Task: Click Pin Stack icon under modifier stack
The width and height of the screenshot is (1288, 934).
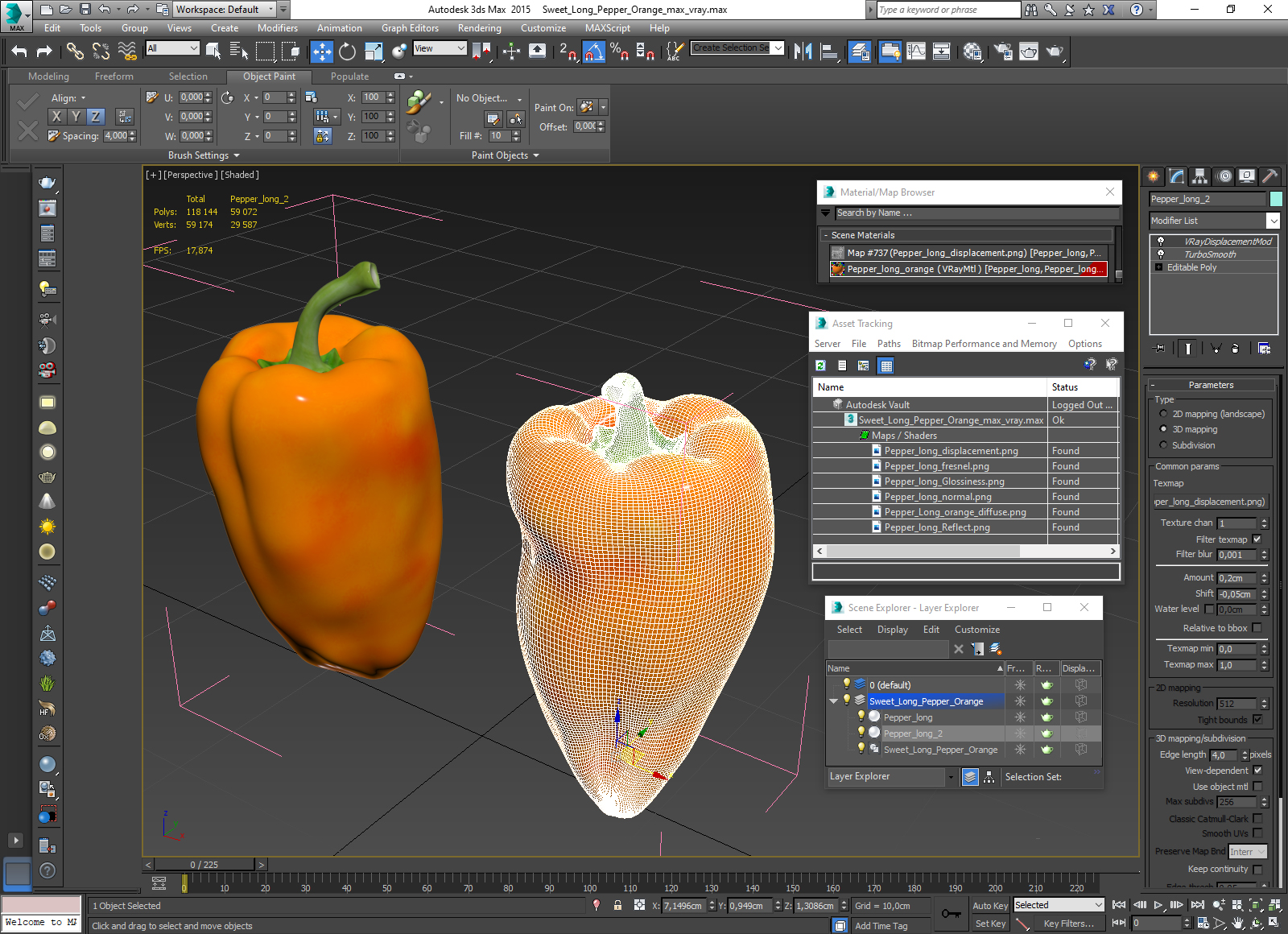Action: tap(1159, 348)
